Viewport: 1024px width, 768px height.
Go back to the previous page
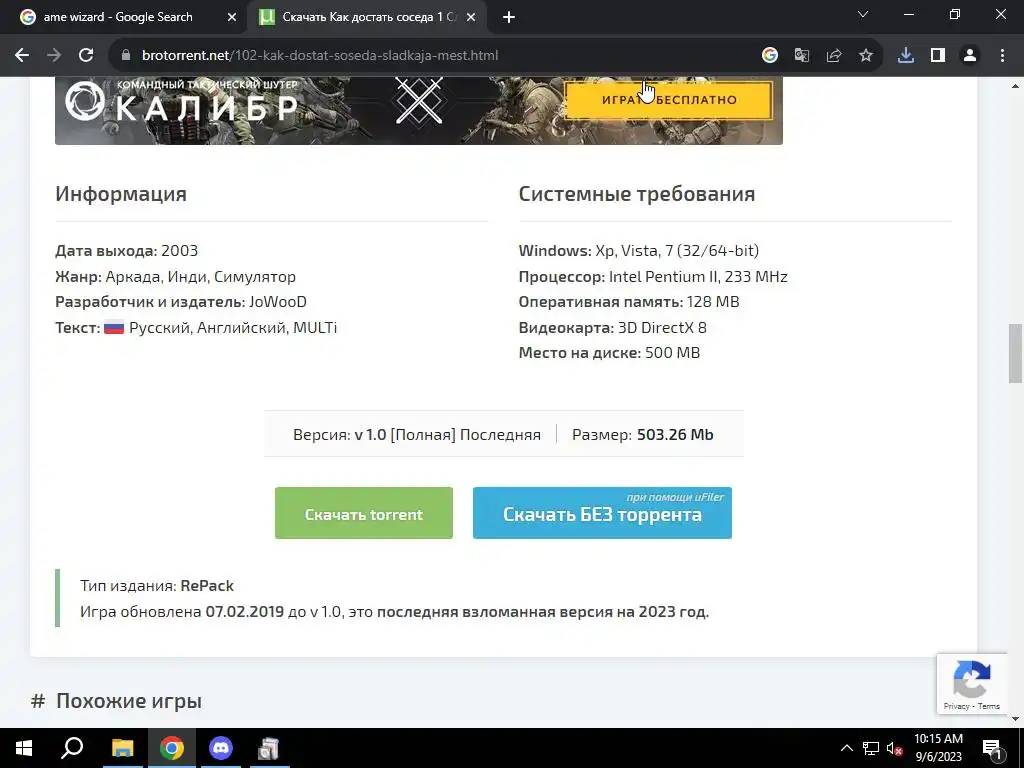[22, 56]
